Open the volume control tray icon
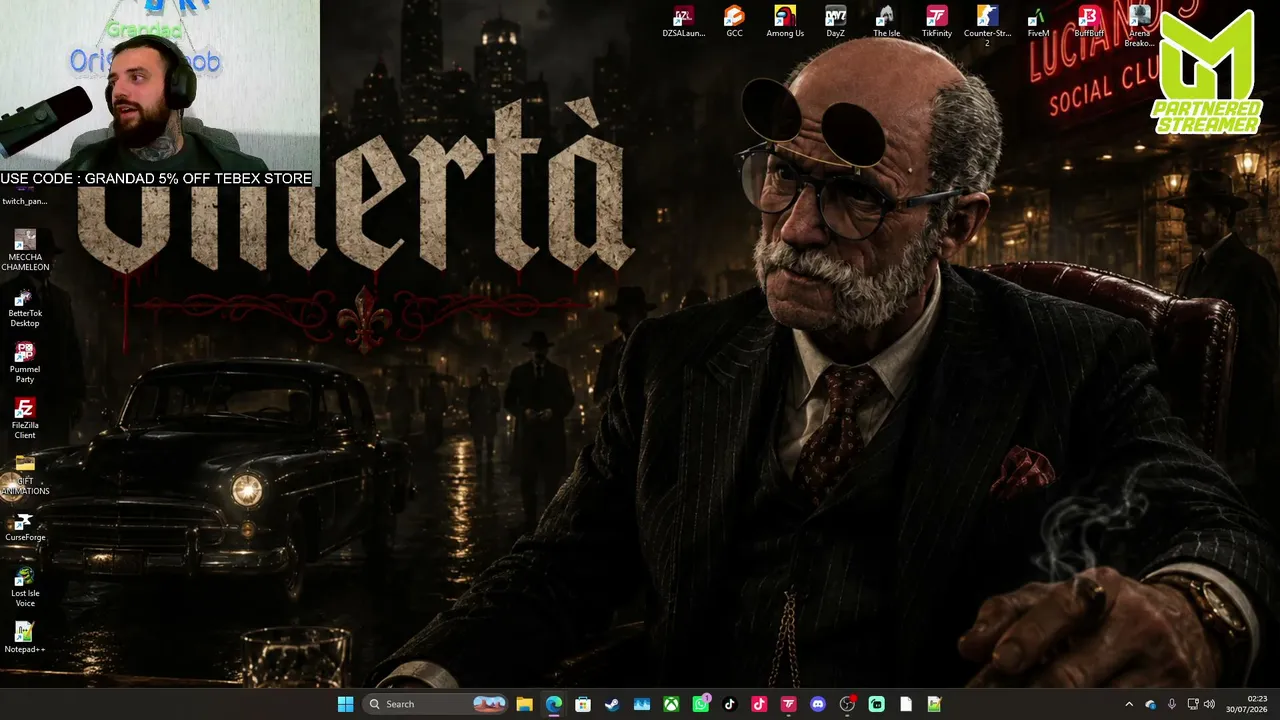This screenshot has height=720, width=1280. point(1209,704)
